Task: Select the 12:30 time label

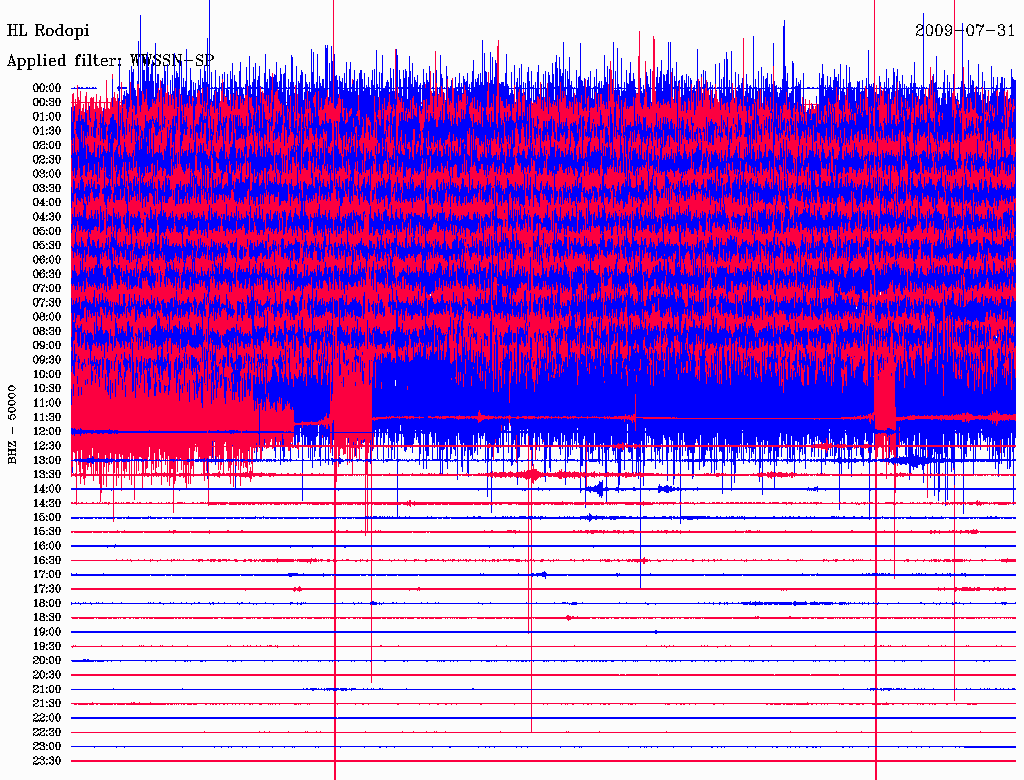Action: coord(47,446)
